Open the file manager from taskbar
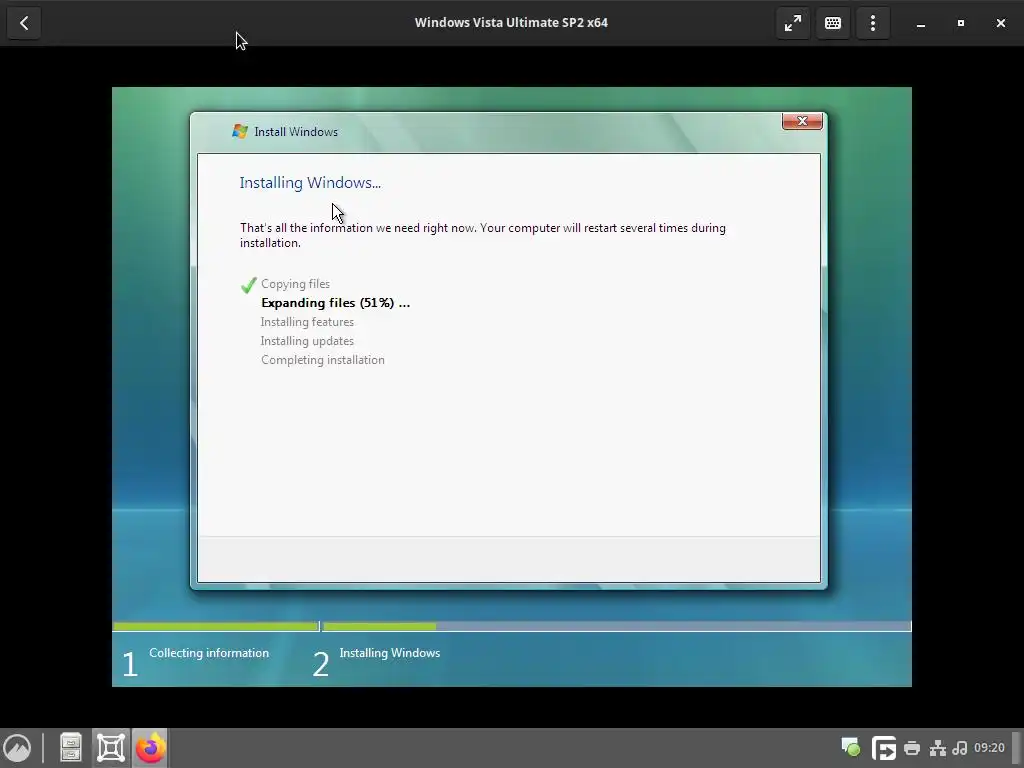 point(71,748)
